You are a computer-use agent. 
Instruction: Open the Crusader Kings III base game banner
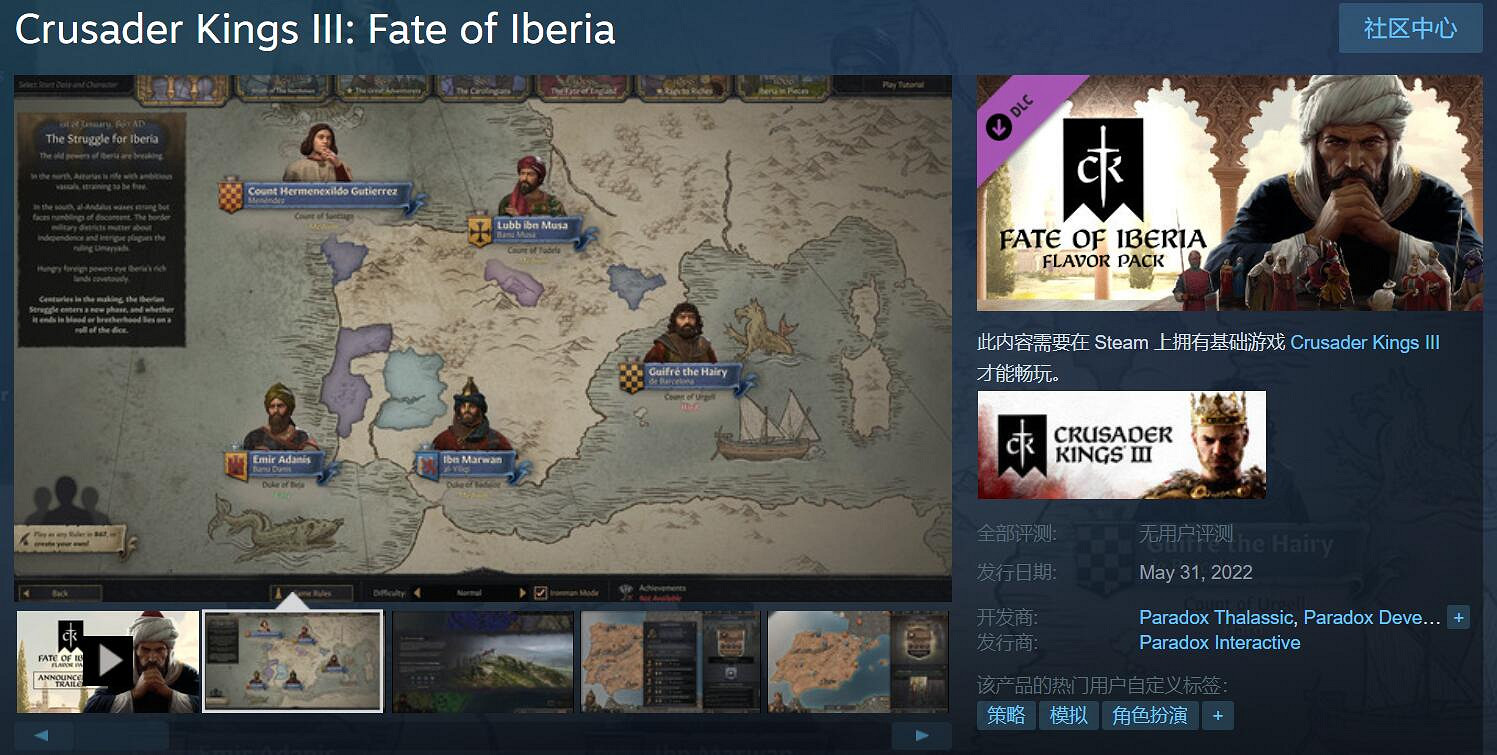(1122, 445)
